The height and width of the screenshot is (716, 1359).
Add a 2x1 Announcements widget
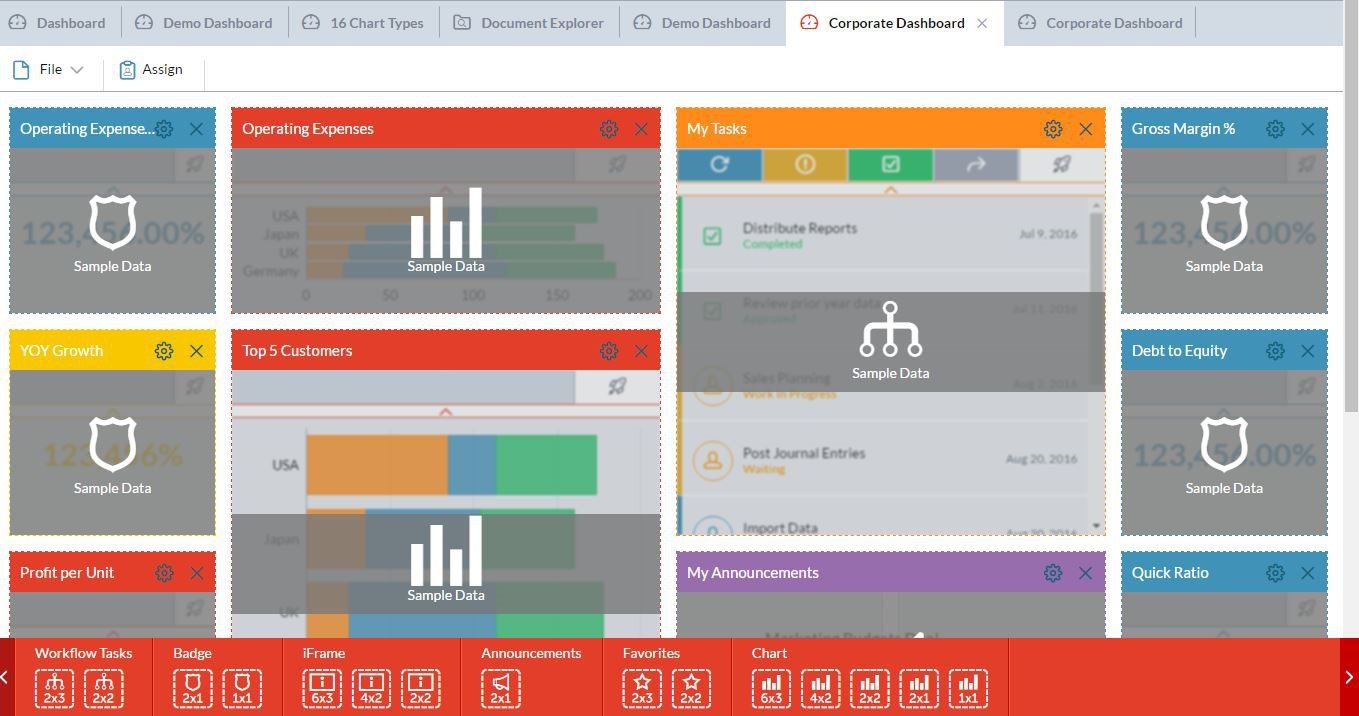pos(501,687)
